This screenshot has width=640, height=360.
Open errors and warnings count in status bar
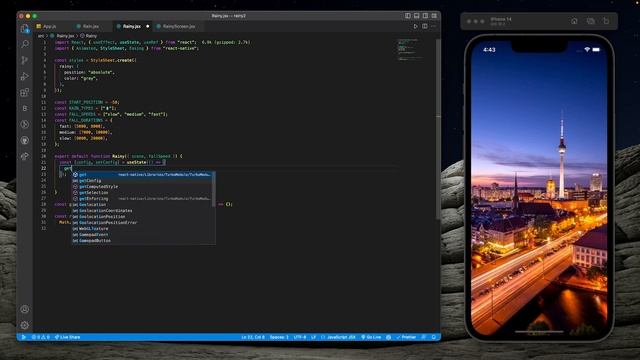[x=40, y=337]
